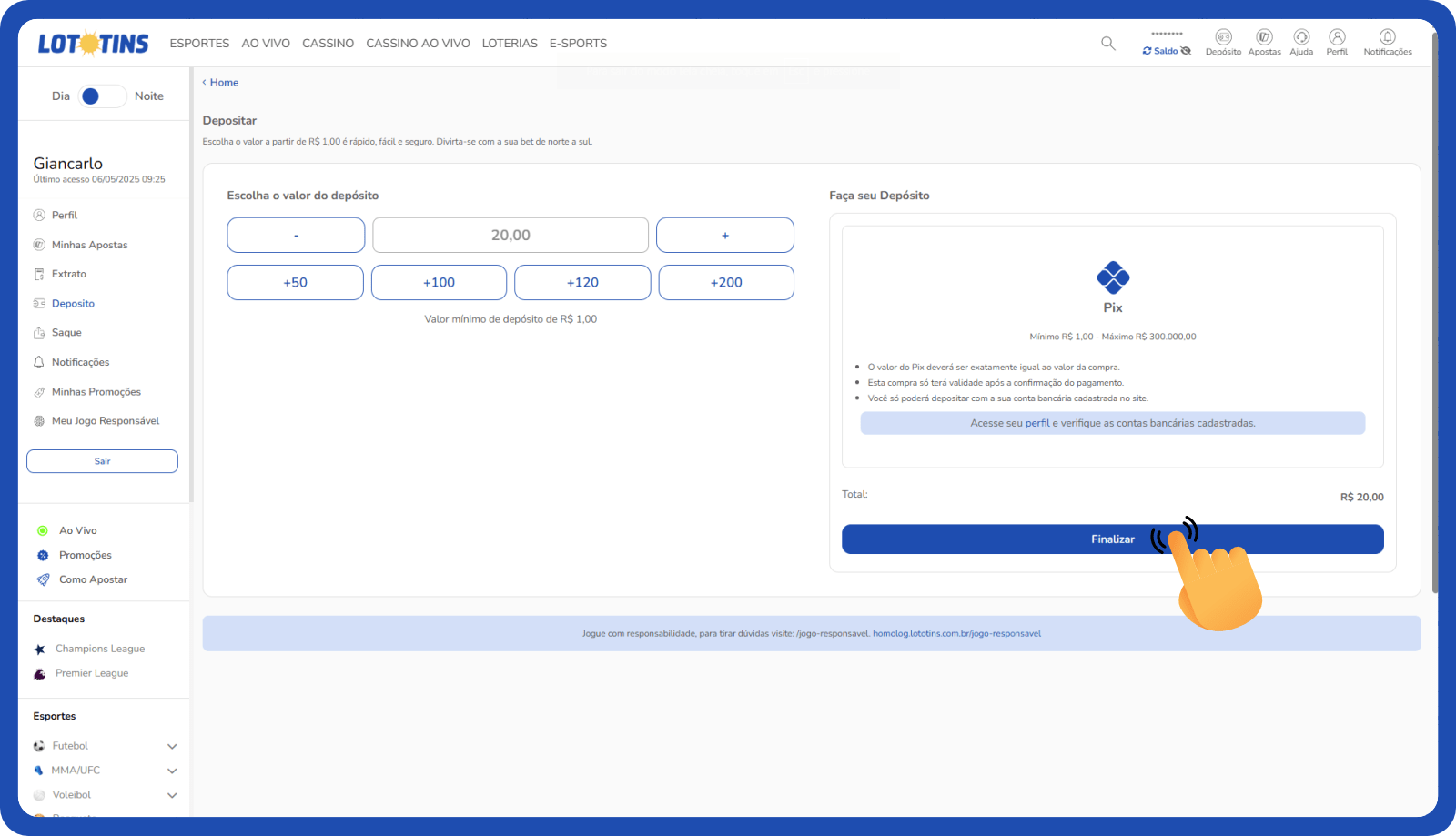Image resolution: width=1456 pixels, height=836 pixels.
Task: Open Perfil in the sidebar
Action: (65, 216)
